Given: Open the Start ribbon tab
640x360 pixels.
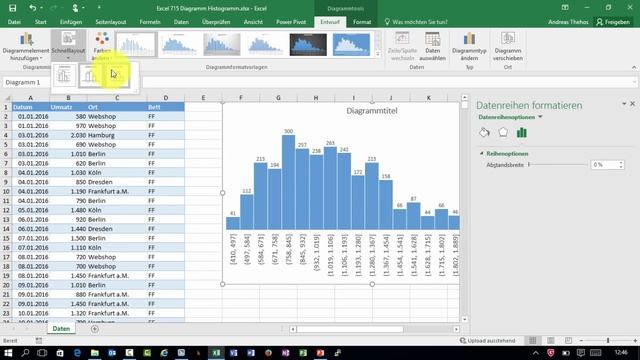Looking at the screenshot, I should coord(40,22).
